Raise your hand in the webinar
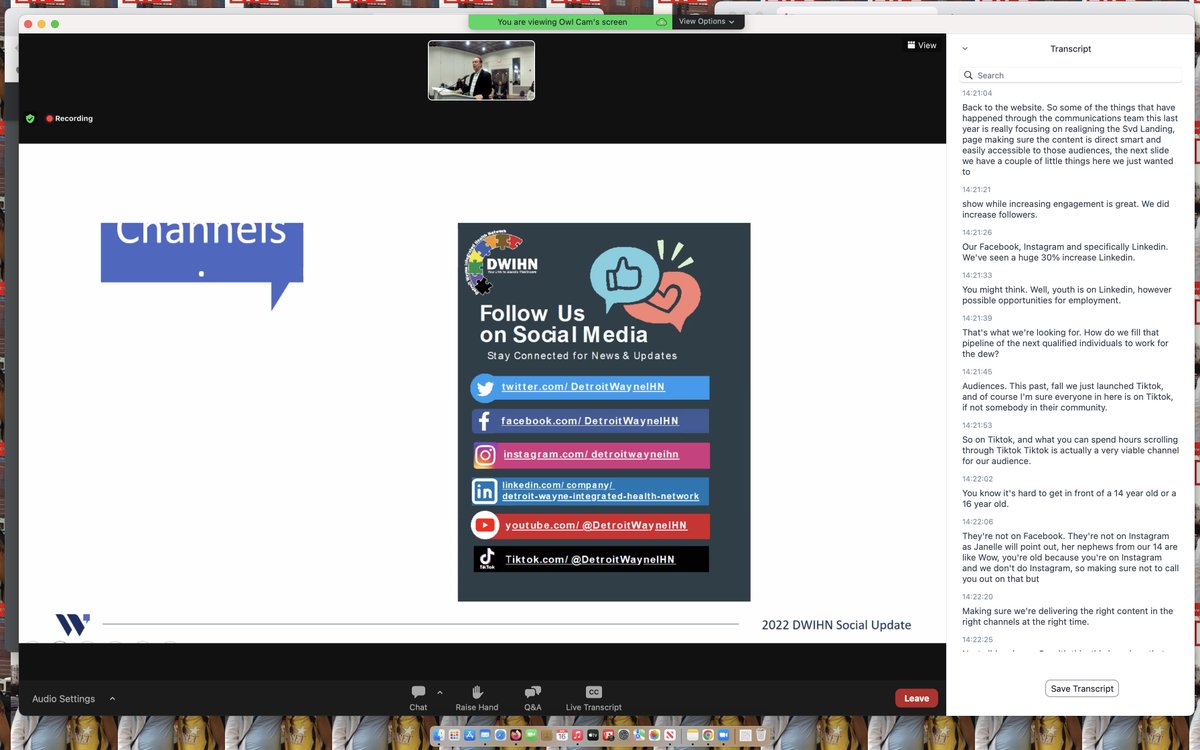The height and width of the screenshot is (750, 1200). [x=477, y=697]
